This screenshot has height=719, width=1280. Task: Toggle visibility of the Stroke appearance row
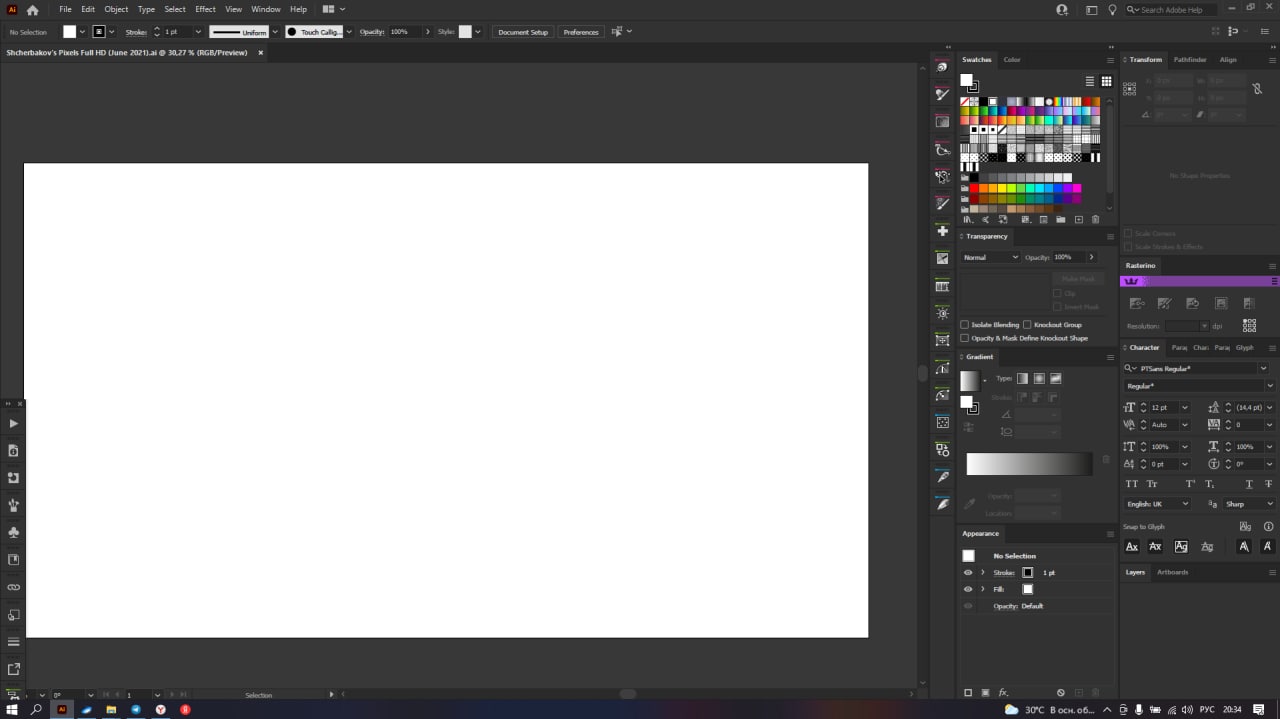pos(967,573)
